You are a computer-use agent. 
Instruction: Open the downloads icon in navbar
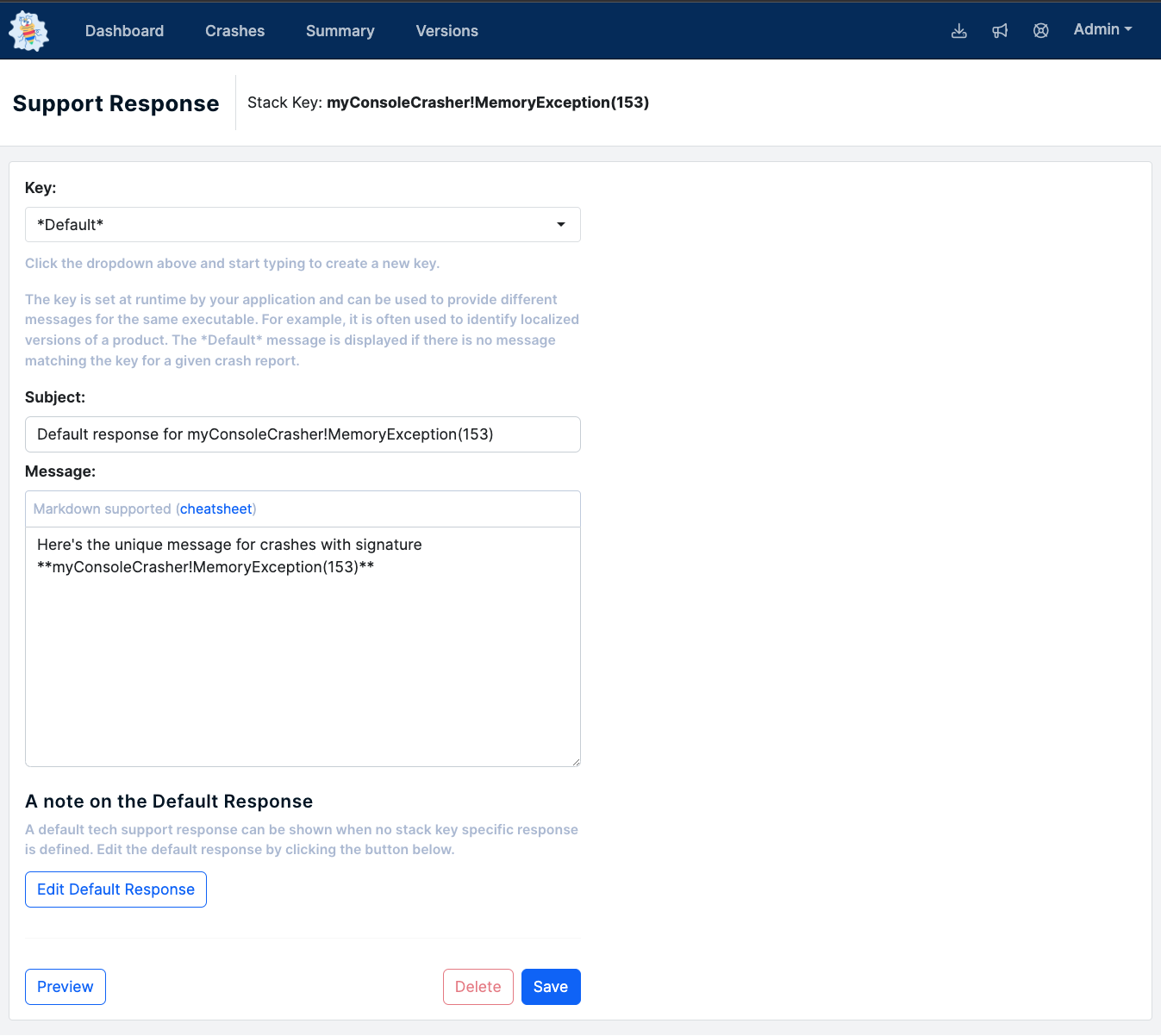(x=958, y=31)
